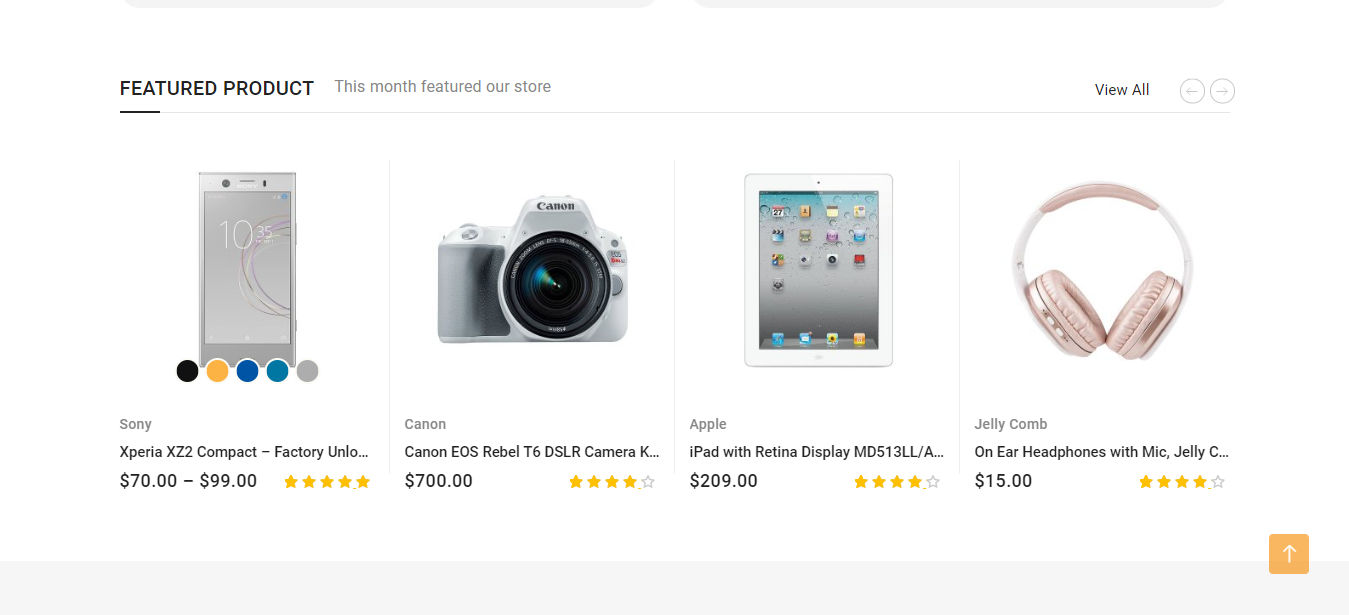Pick the dark blue color swatch
1349x615 pixels.
tap(247, 371)
